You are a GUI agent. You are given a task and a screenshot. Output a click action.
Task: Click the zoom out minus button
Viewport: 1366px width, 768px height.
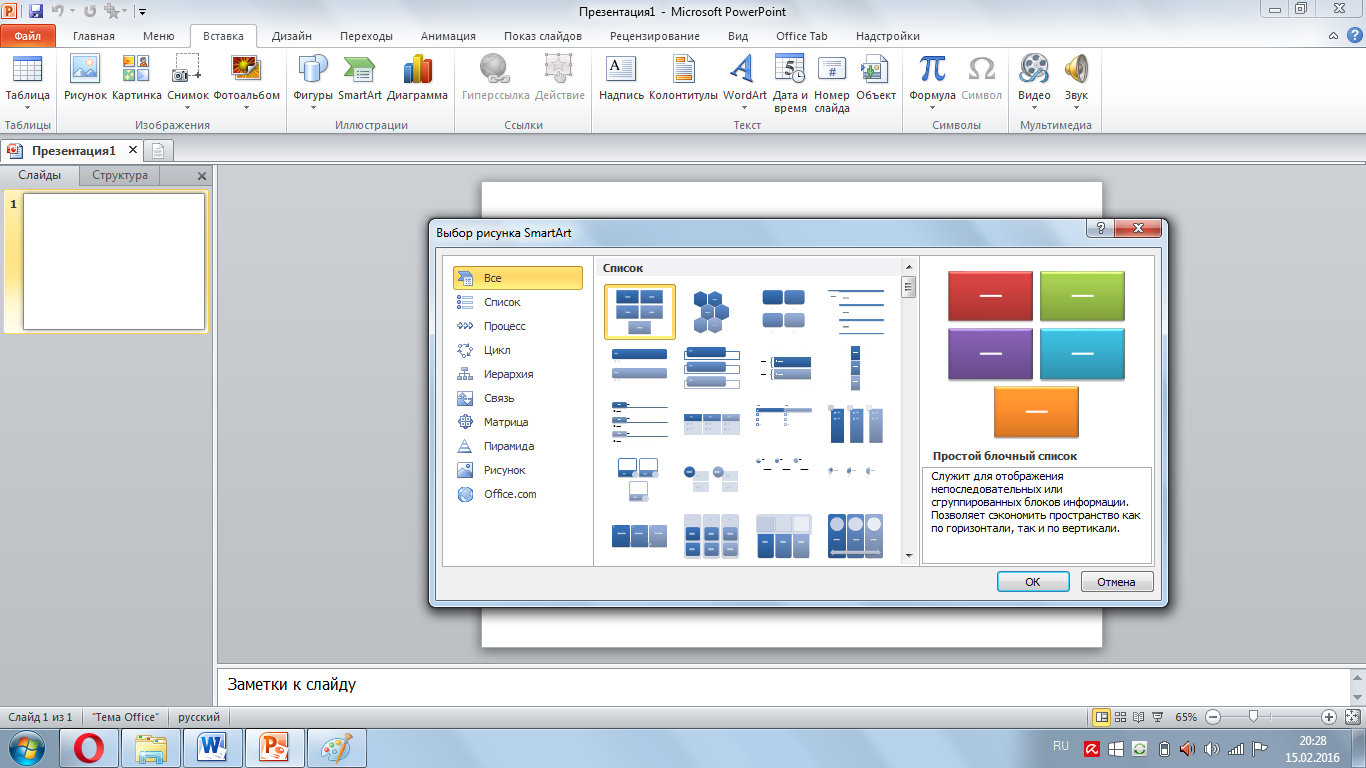tap(1213, 717)
